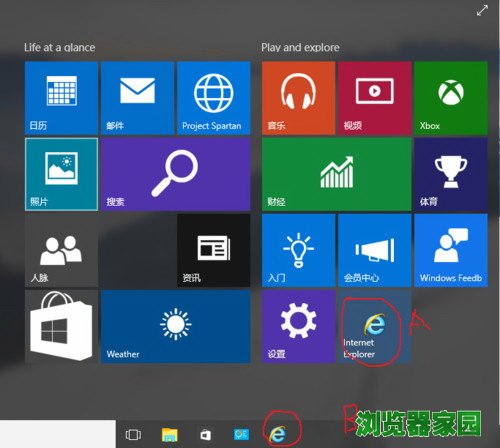500x448 pixels.
Task: Open the 搜索 search tile
Action: pos(176,174)
